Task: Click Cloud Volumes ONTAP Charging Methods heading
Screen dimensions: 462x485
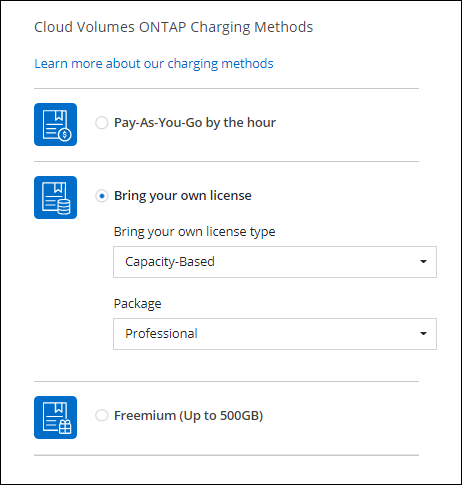Action: (x=174, y=27)
